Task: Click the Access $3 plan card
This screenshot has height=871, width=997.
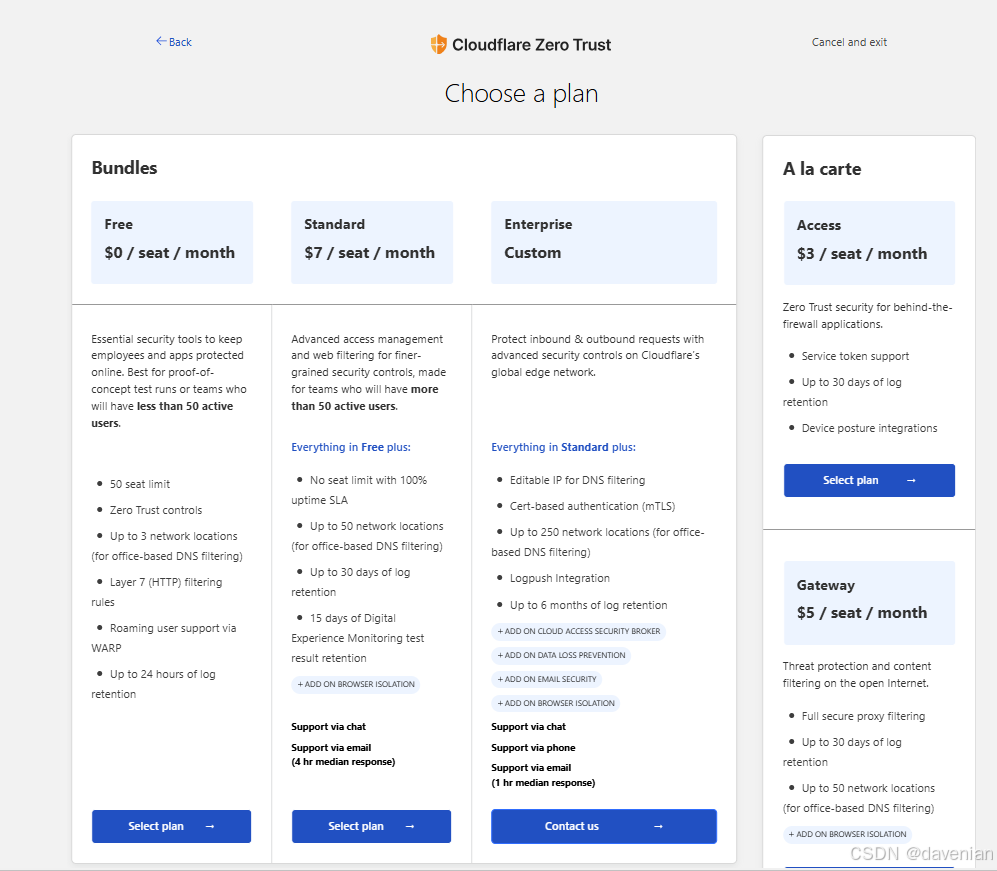Action: 869,243
